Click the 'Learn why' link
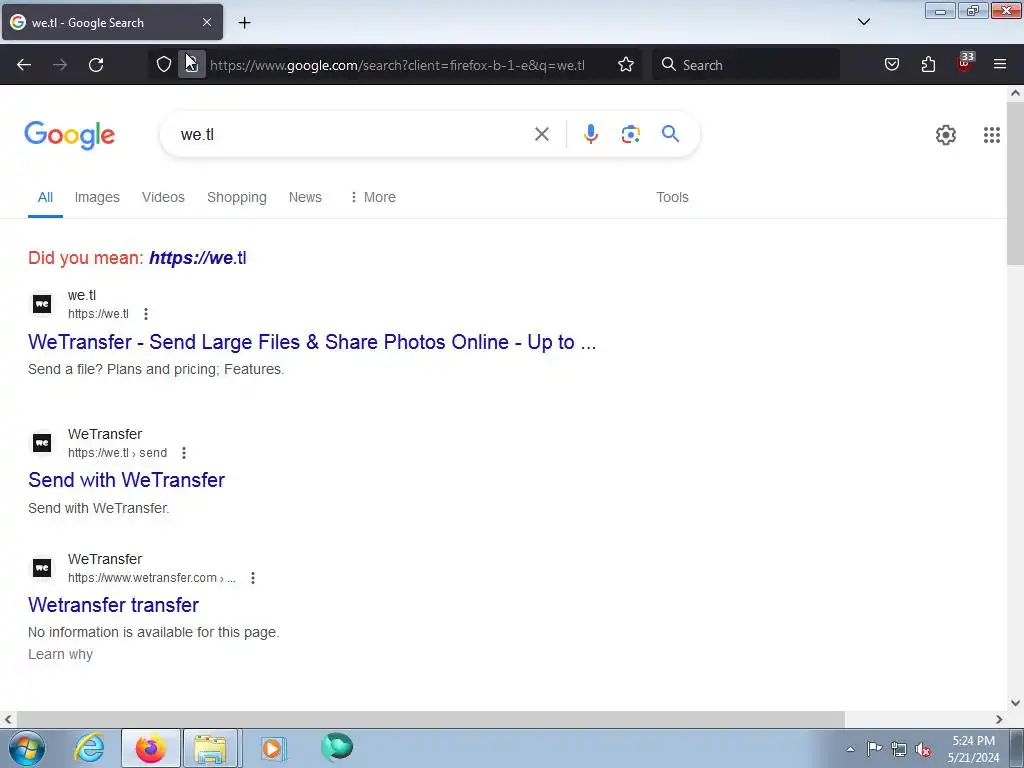Image resolution: width=1024 pixels, height=768 pixels. [60, 654]
